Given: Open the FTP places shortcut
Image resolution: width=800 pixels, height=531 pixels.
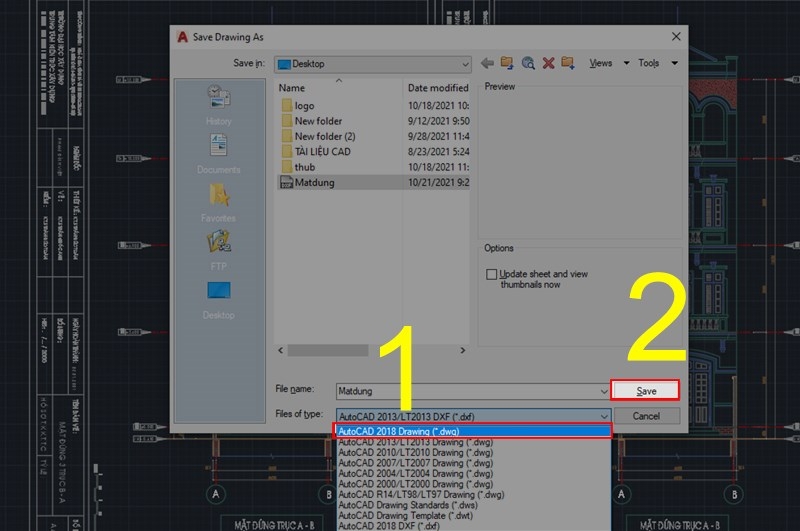Looking at the screenshot, I should (218, 250).
